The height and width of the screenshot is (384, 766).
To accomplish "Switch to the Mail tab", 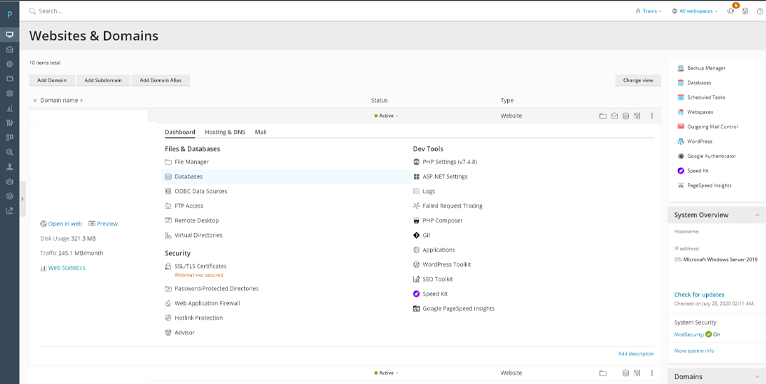I will click(260, 132).
